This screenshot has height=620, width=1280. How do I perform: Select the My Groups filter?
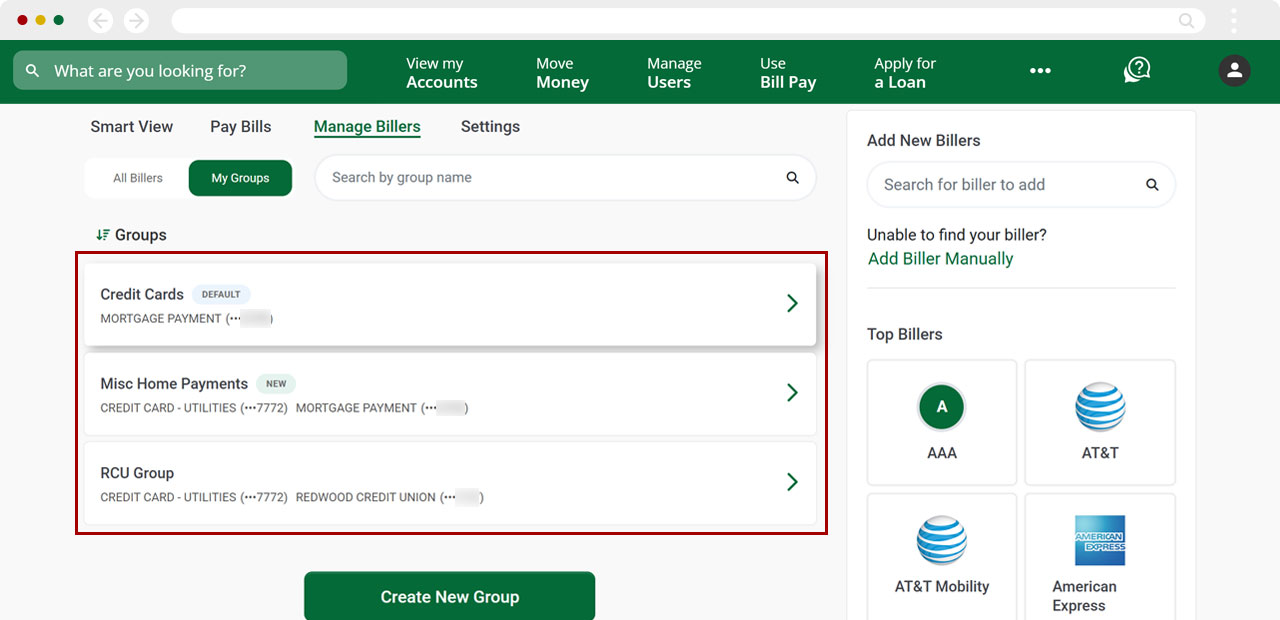(240, 177)
